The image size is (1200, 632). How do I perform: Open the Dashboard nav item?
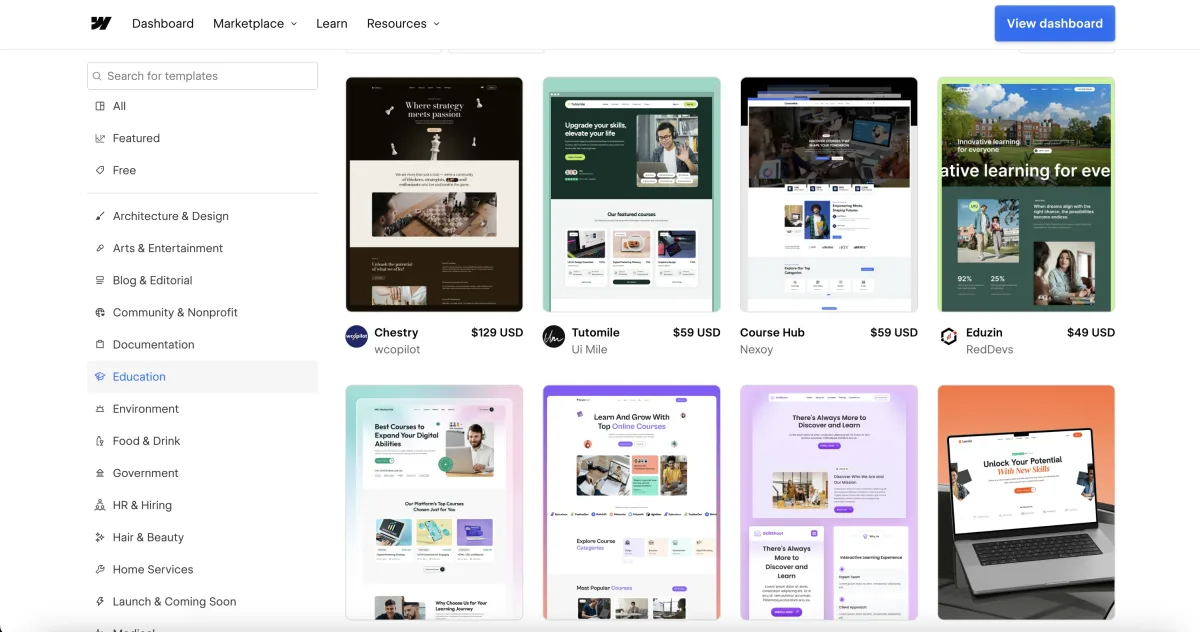click(163, 24)
